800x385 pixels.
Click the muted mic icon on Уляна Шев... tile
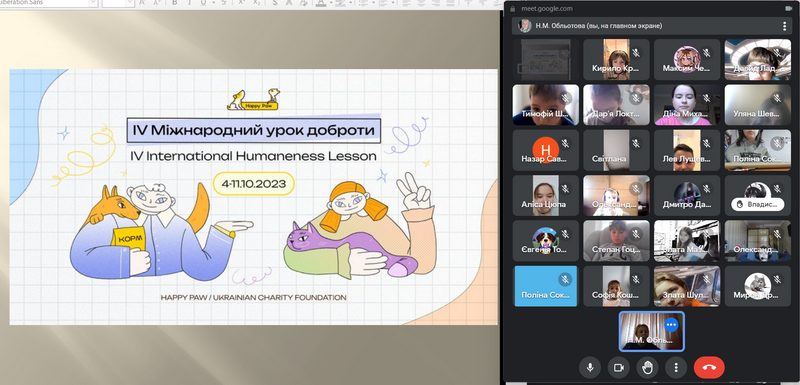[x=778, y=98]
